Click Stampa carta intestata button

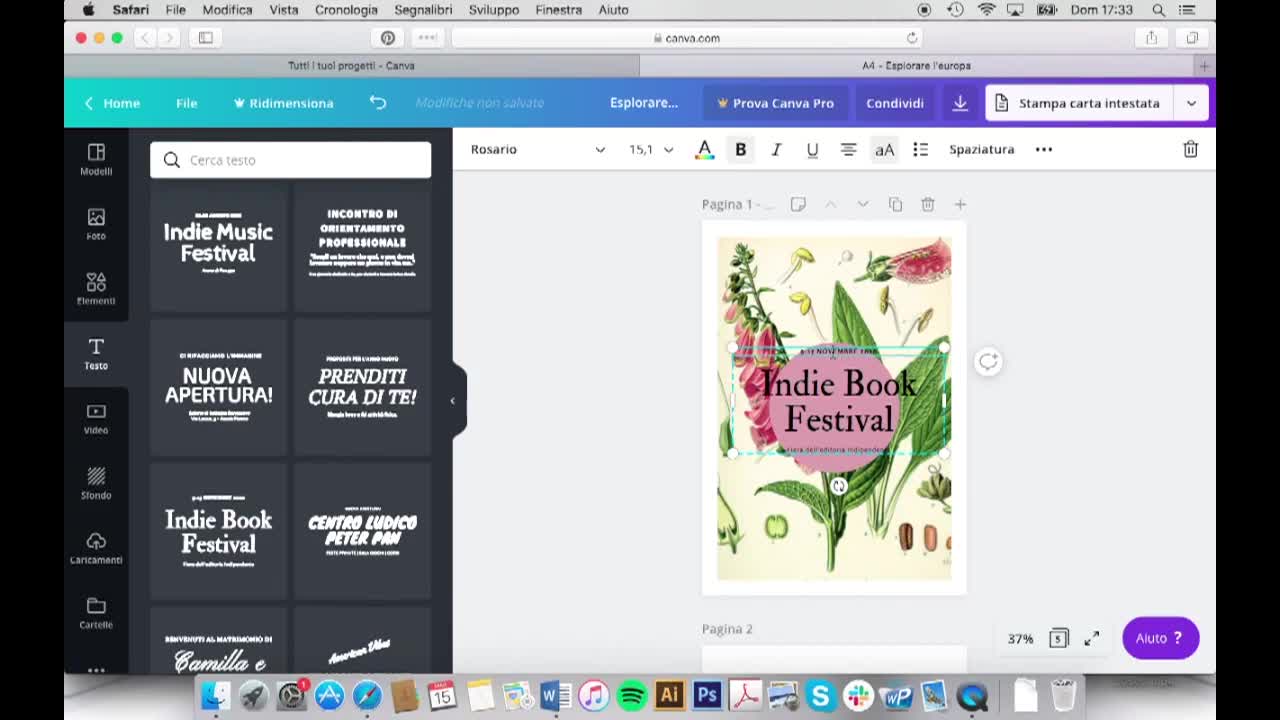[x=1079, y=103]
